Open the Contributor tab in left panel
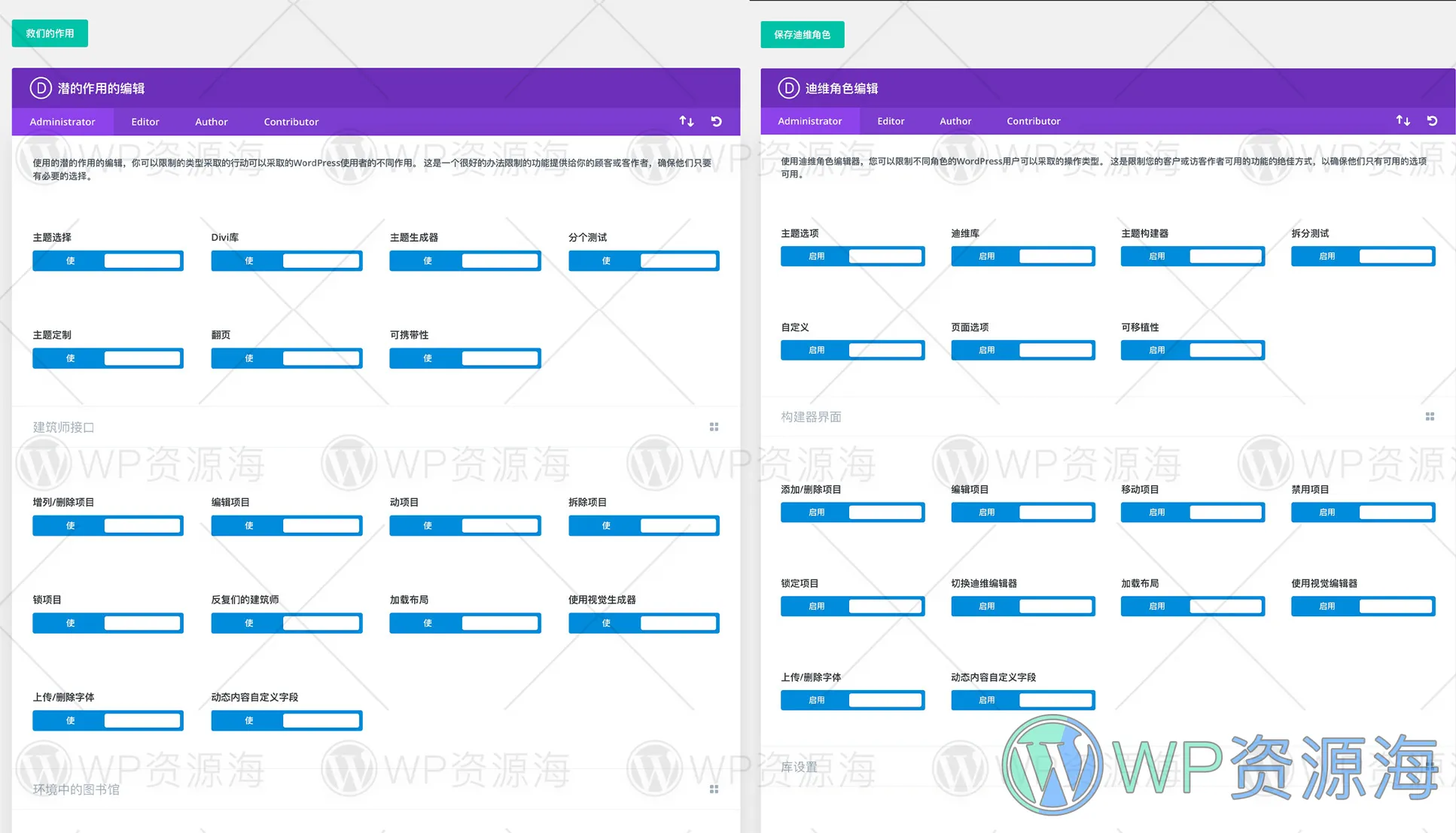Image resolution: width=1456 pixels, height=833 pixels. click(x=291, y=121)
